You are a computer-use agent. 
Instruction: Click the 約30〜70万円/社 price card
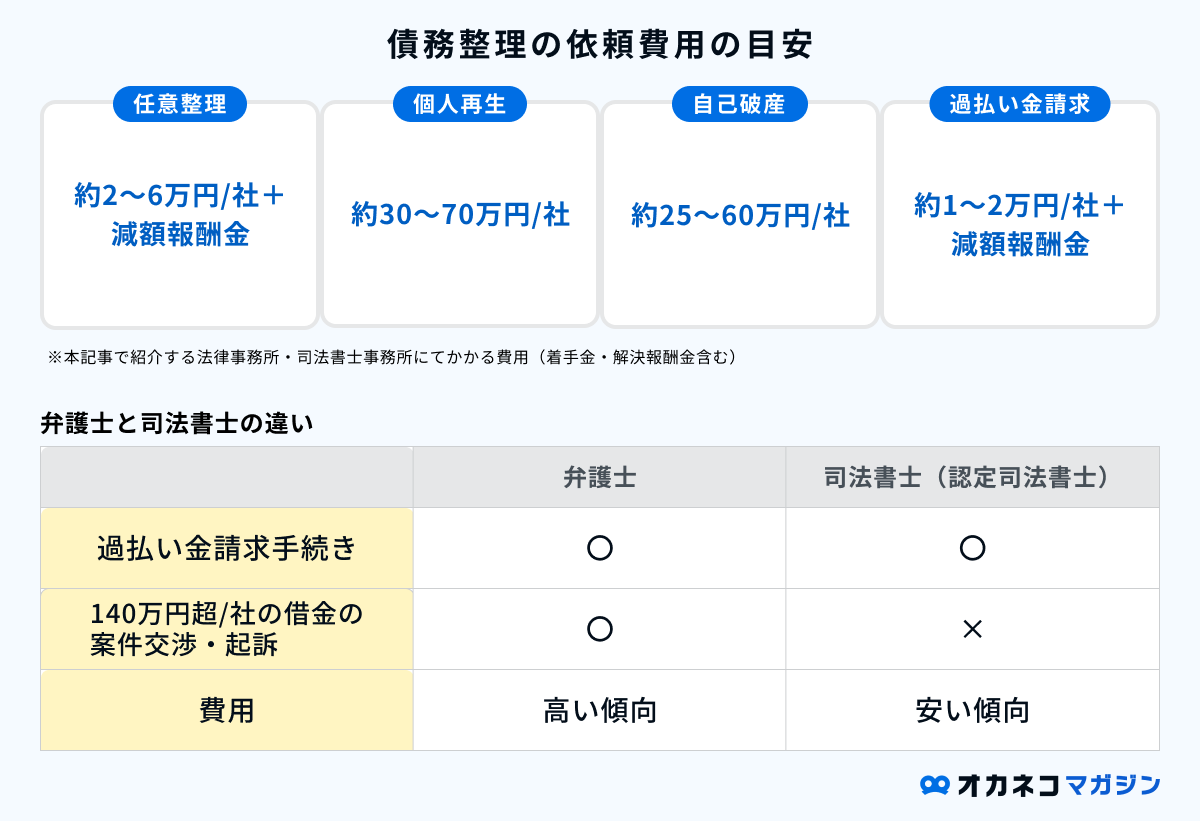point(460,214)
